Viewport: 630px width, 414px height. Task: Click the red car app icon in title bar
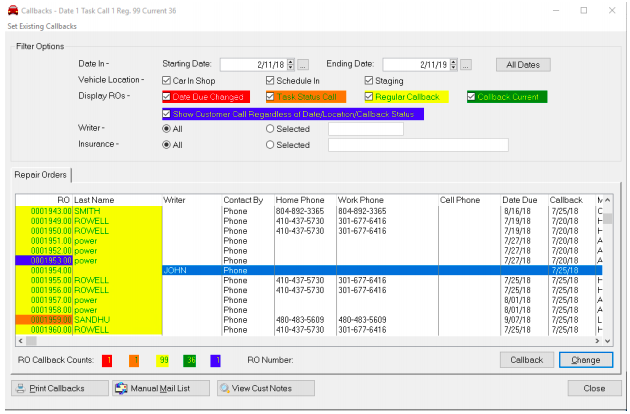(x=11, y=9)
